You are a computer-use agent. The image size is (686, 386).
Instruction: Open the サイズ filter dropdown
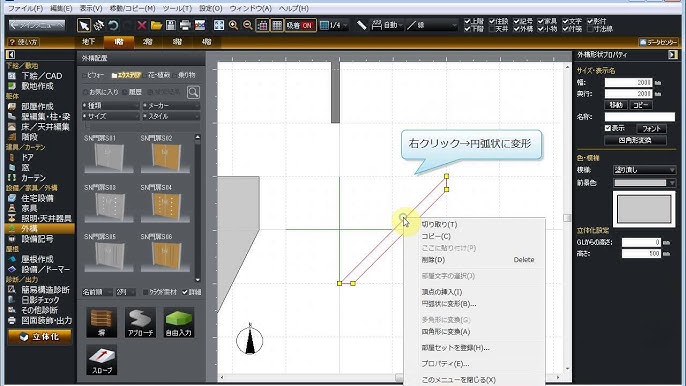click(110, 116)
